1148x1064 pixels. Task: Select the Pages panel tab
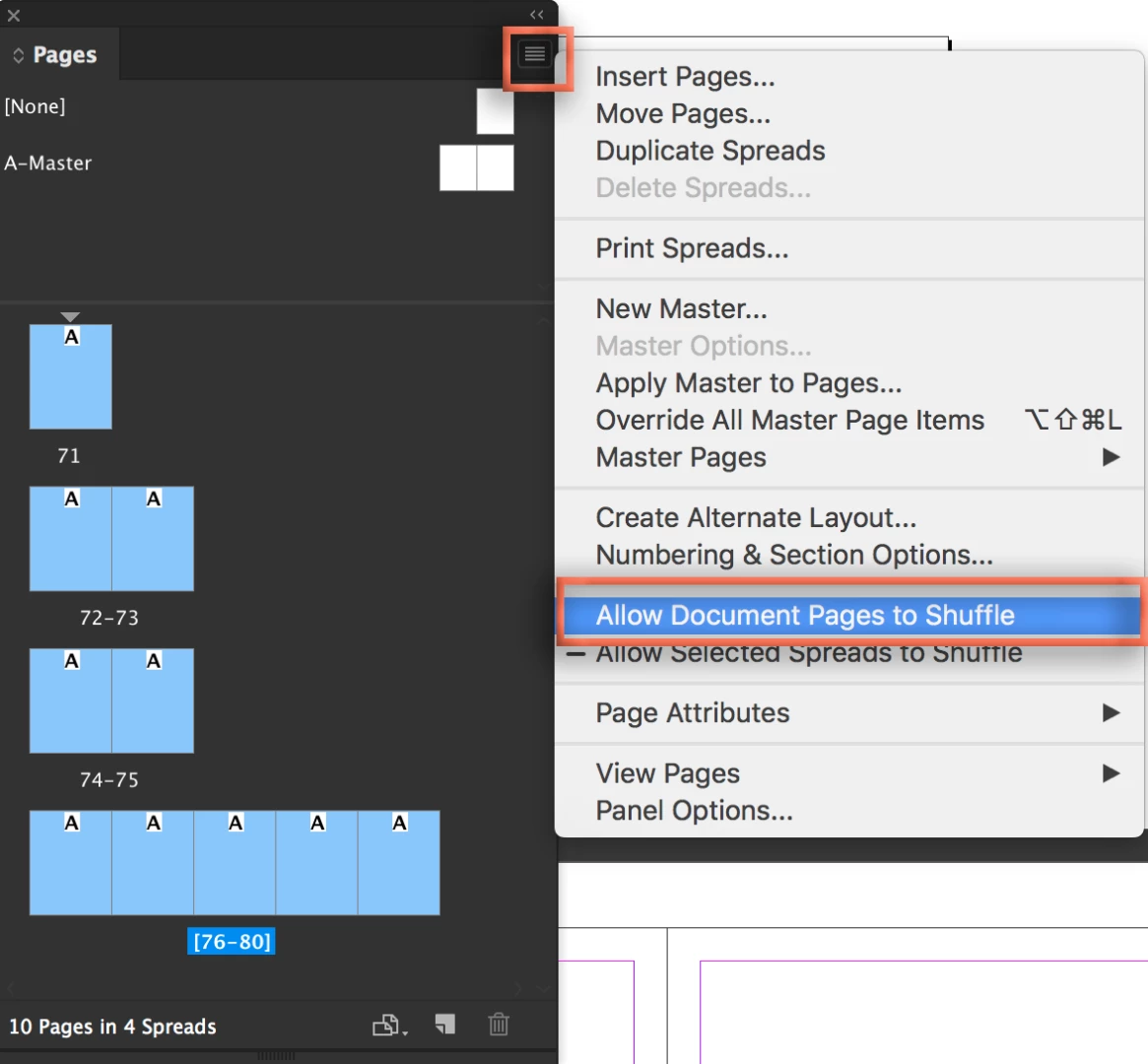coord(60,55)
